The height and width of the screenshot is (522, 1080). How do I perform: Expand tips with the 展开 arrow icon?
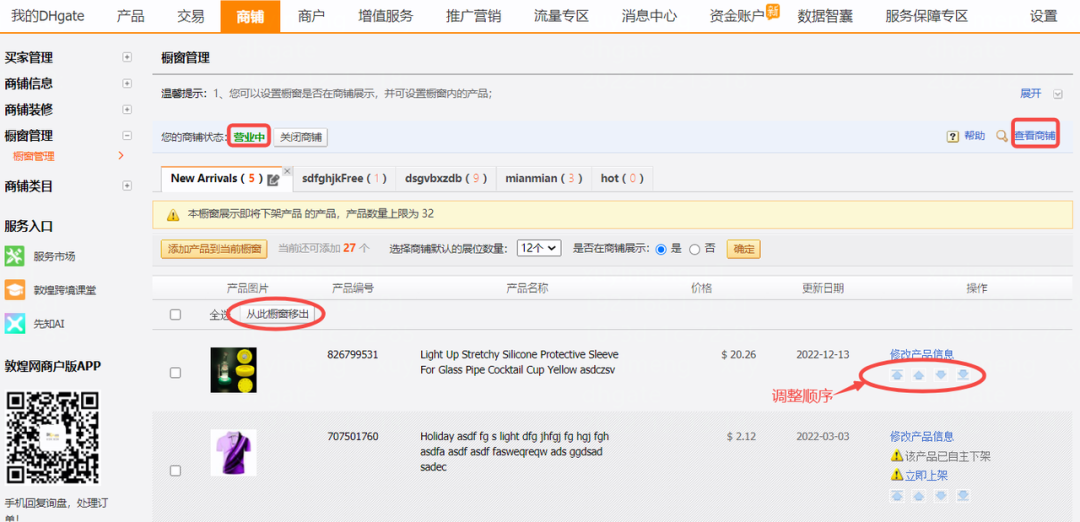tap(1058, 94)
